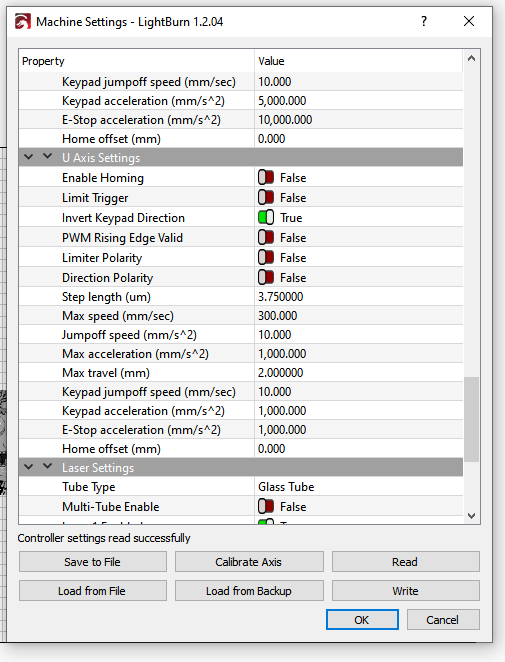Click the vertical scrollbar thumb
Image resolution: width=505 pixels, height=662 pixels.
point(472,419)
